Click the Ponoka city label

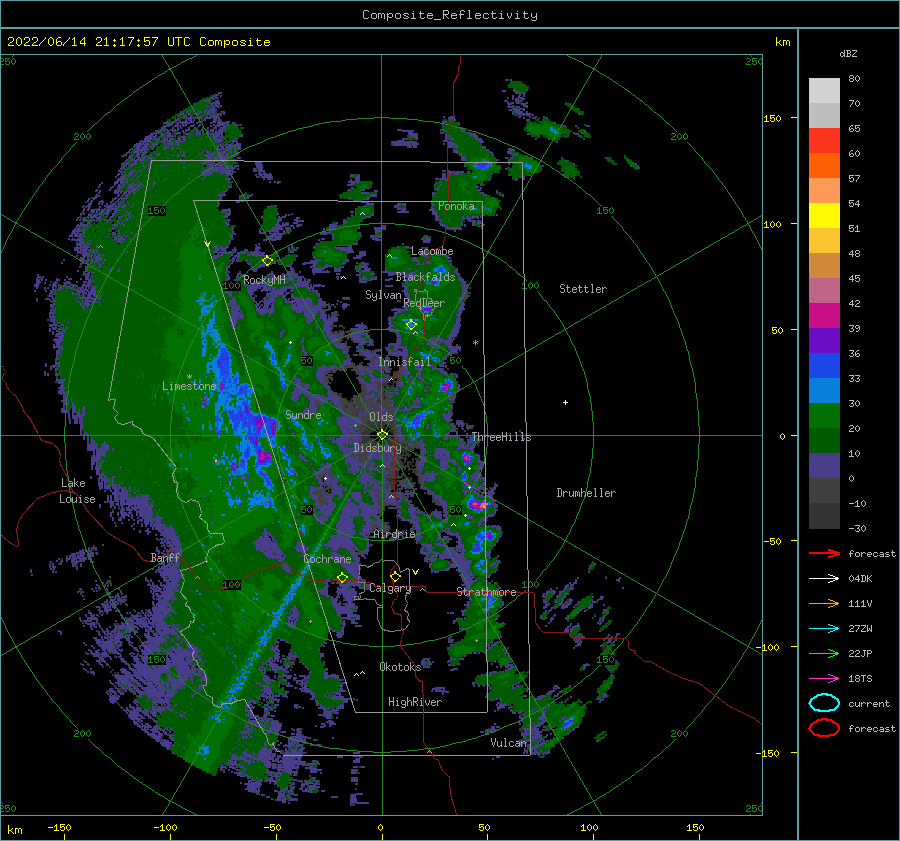coord(456,206)
